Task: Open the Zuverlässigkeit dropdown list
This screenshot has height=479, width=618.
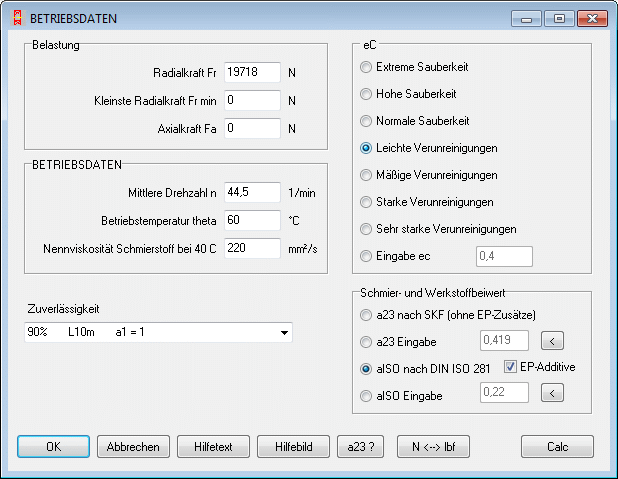Action: (x=284, y=332)
